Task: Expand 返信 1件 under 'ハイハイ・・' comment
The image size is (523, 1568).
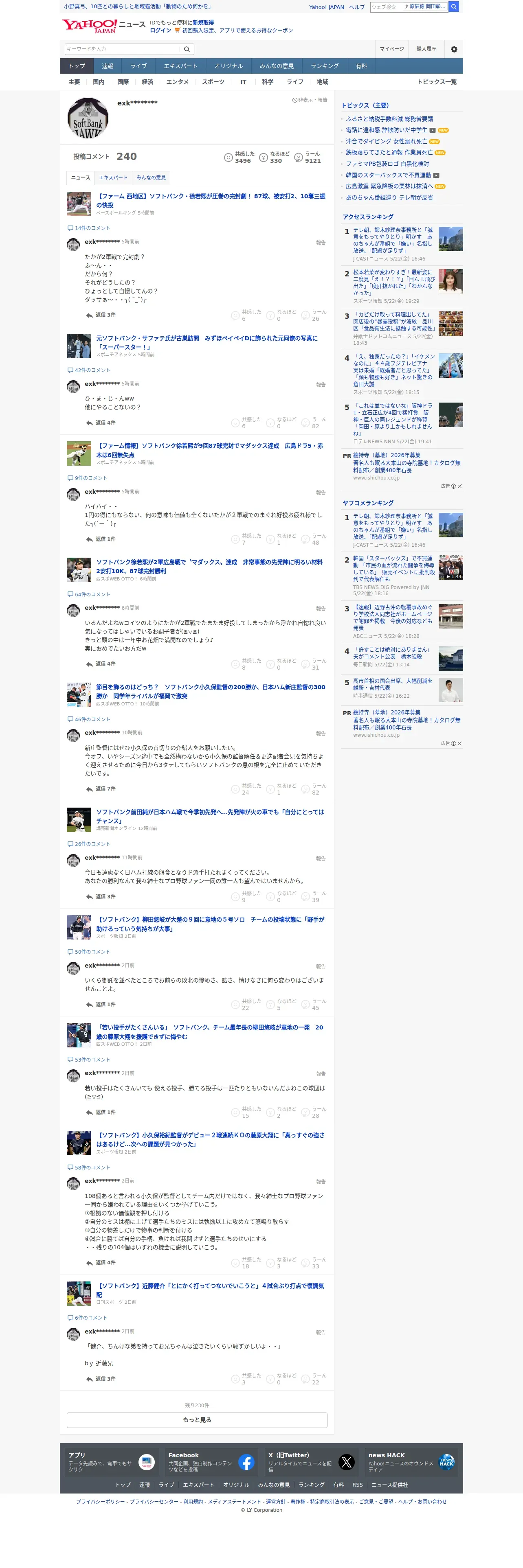Action: pos(101,539)
